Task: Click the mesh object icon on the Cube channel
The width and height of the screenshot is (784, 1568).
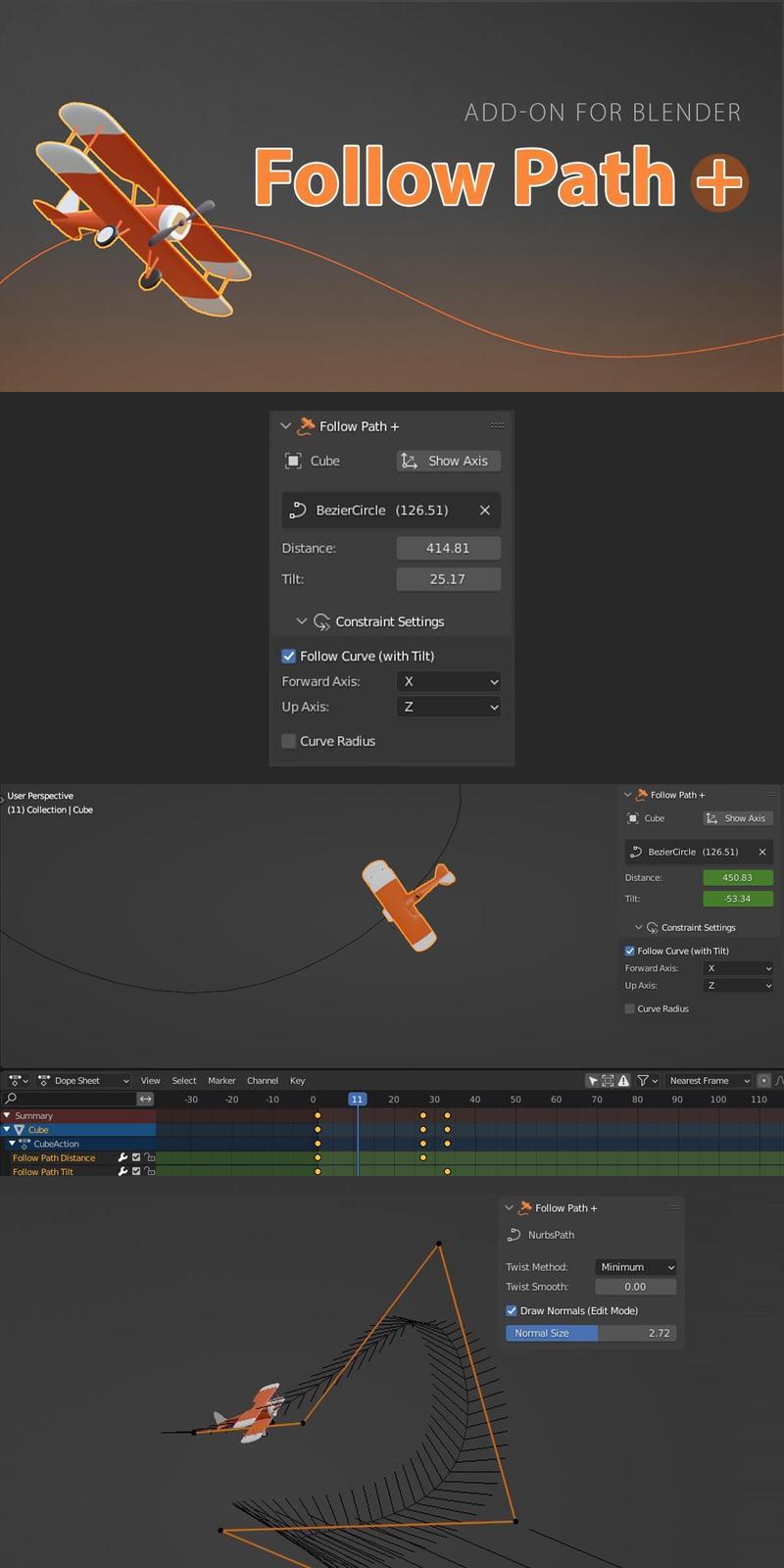Action: click(19, 1130)
